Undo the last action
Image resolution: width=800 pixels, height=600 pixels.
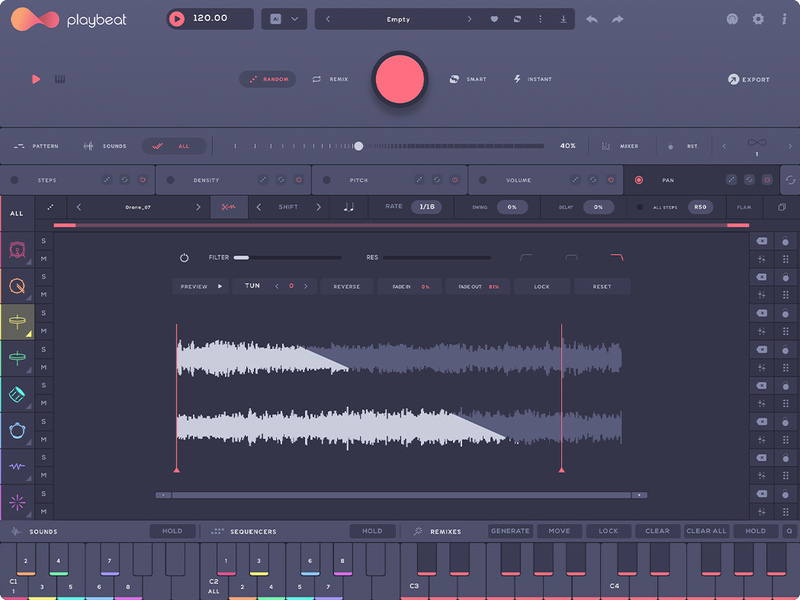click(592, 19)
